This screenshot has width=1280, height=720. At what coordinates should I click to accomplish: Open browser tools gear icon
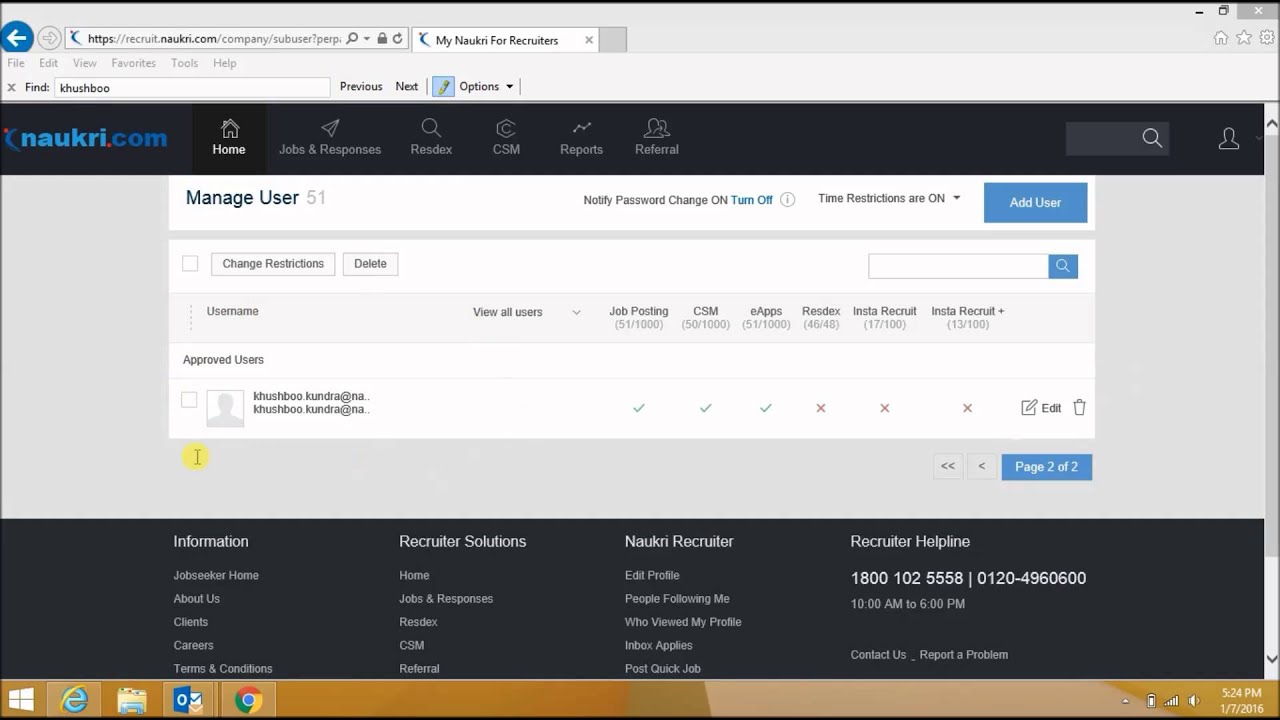click(1267, 38)
